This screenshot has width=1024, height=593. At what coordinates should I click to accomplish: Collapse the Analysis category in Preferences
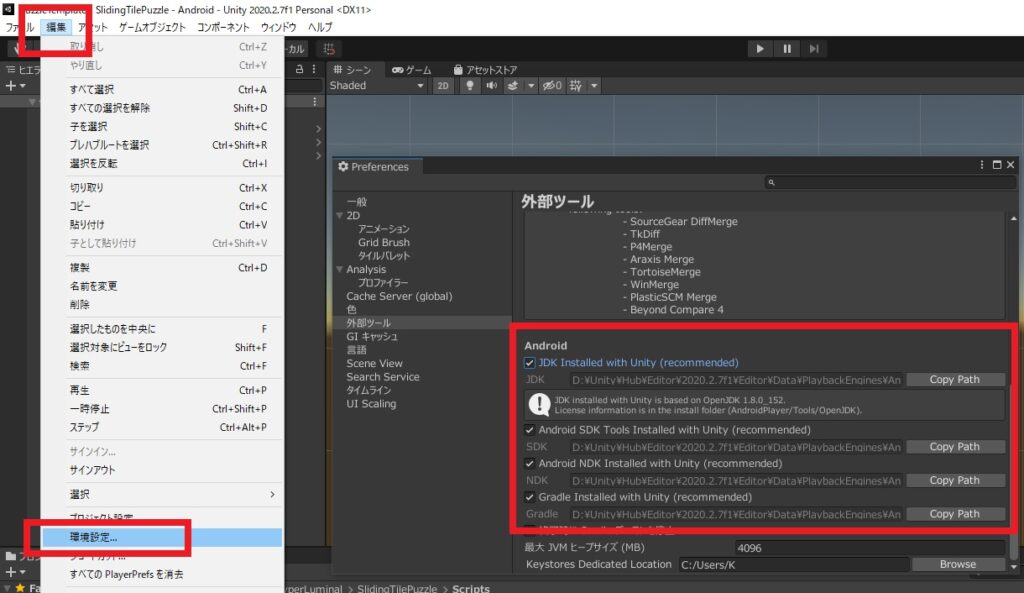(340, 269)
